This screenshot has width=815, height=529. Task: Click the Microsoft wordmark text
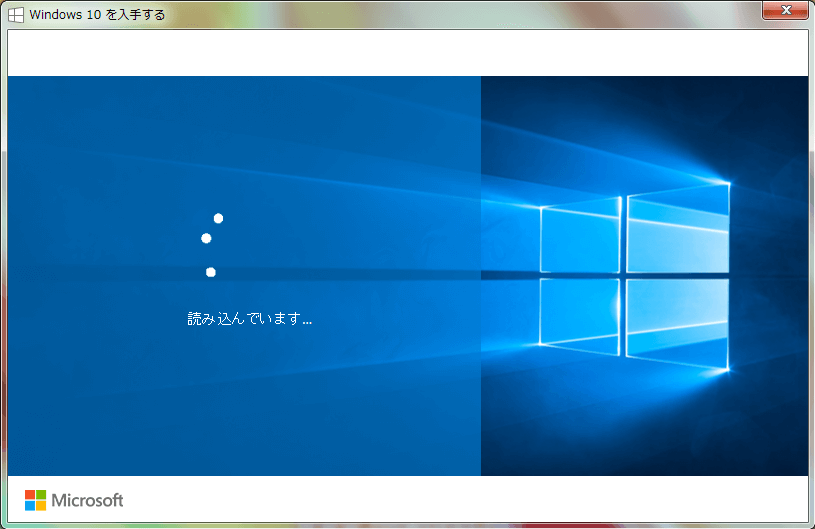coord(87,500)
